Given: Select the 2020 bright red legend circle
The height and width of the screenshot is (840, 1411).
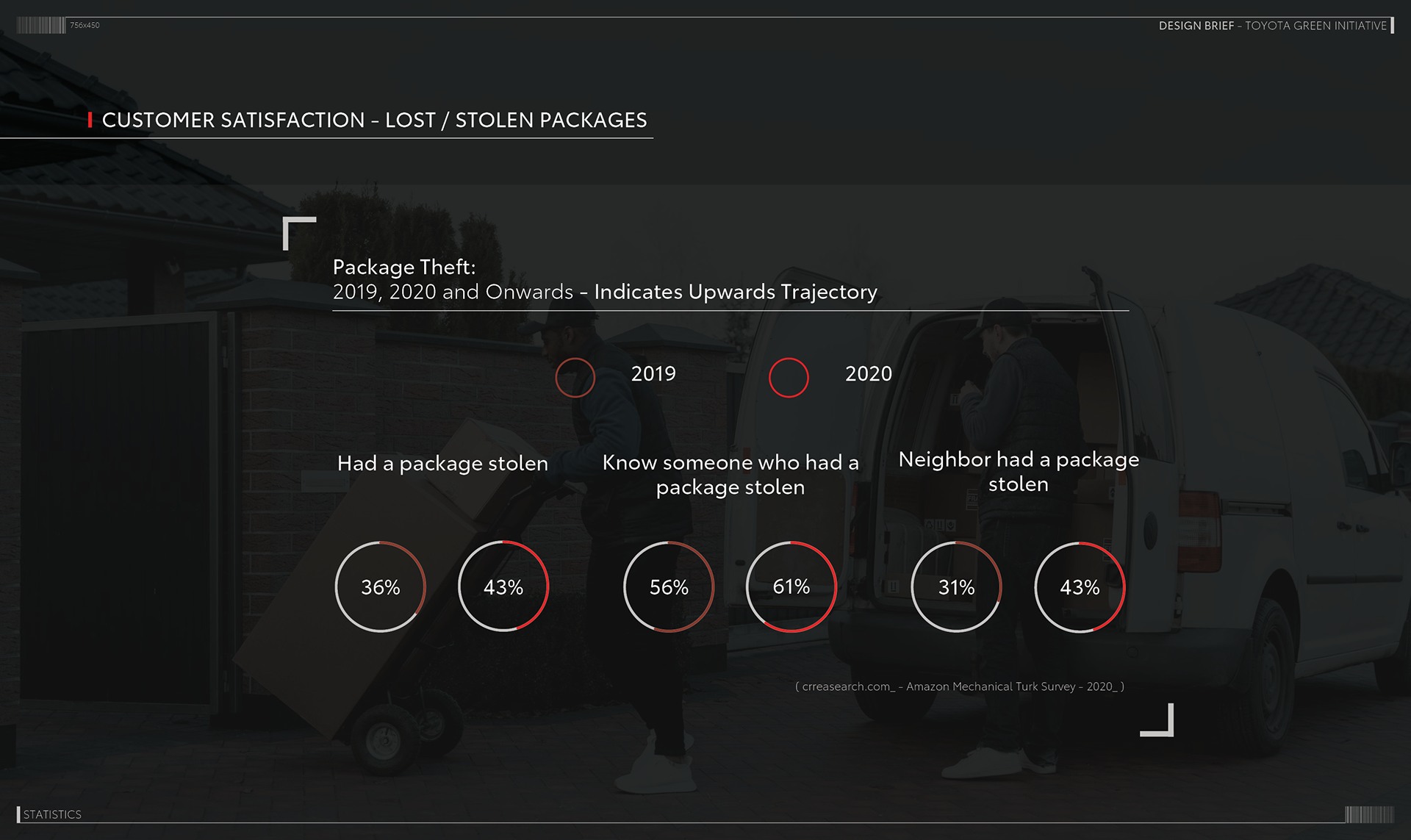Looking at the screenshot, I should click(789, 378).
